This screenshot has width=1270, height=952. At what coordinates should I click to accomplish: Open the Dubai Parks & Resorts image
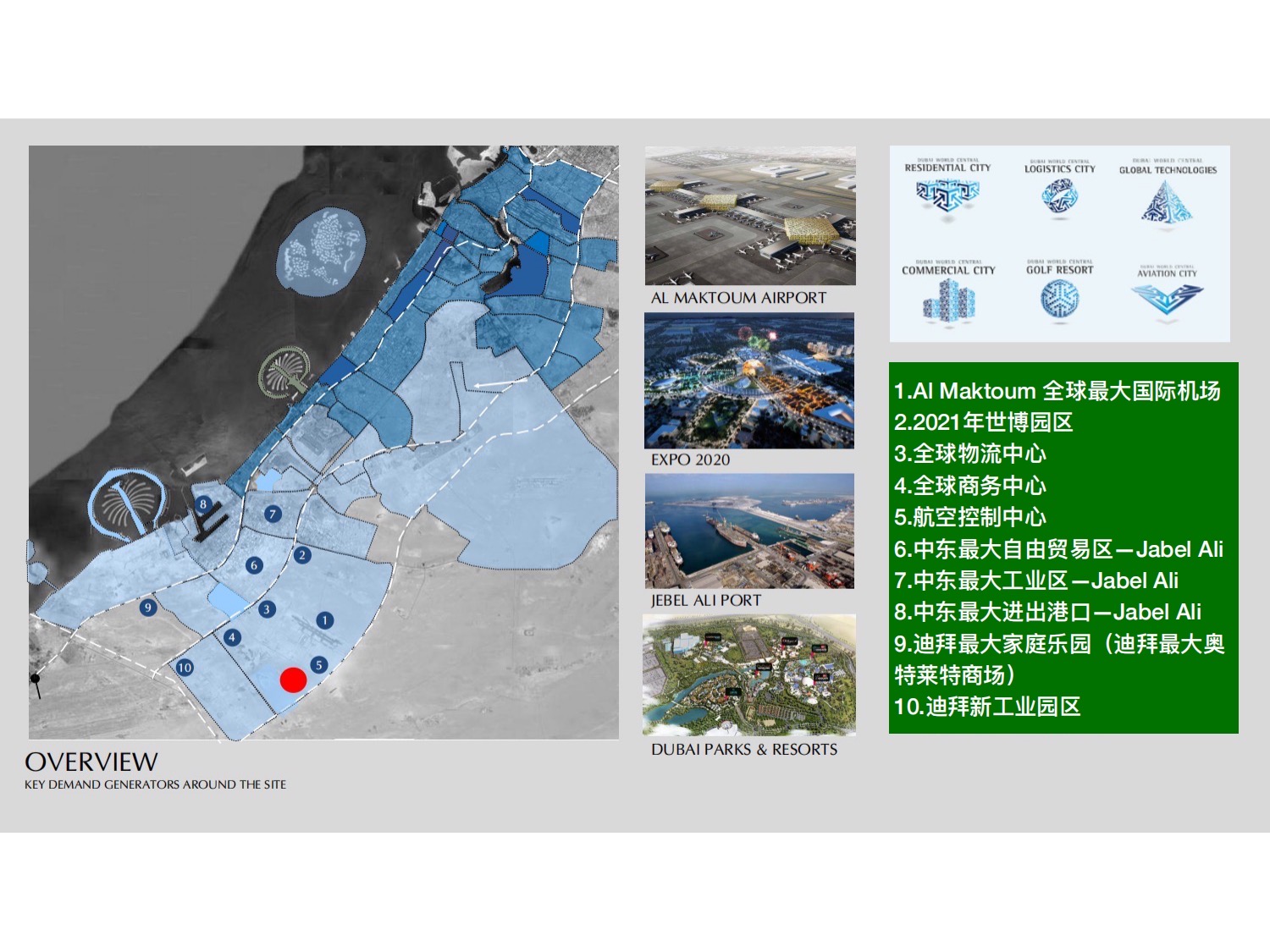[749, 674]
